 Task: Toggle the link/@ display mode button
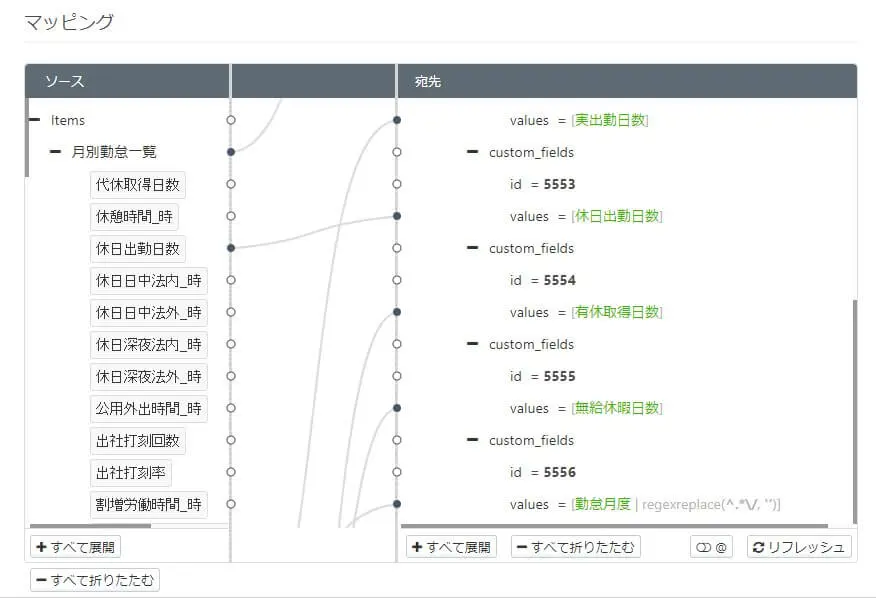click(x=711, y=547)
